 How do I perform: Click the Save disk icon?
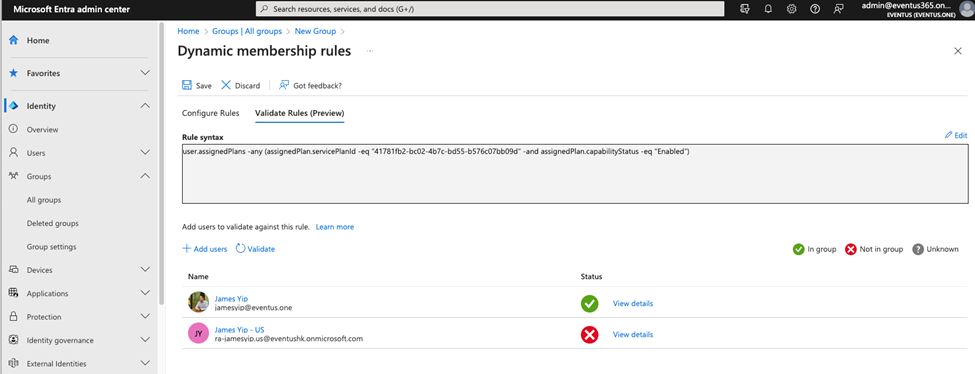coord(187,85)
